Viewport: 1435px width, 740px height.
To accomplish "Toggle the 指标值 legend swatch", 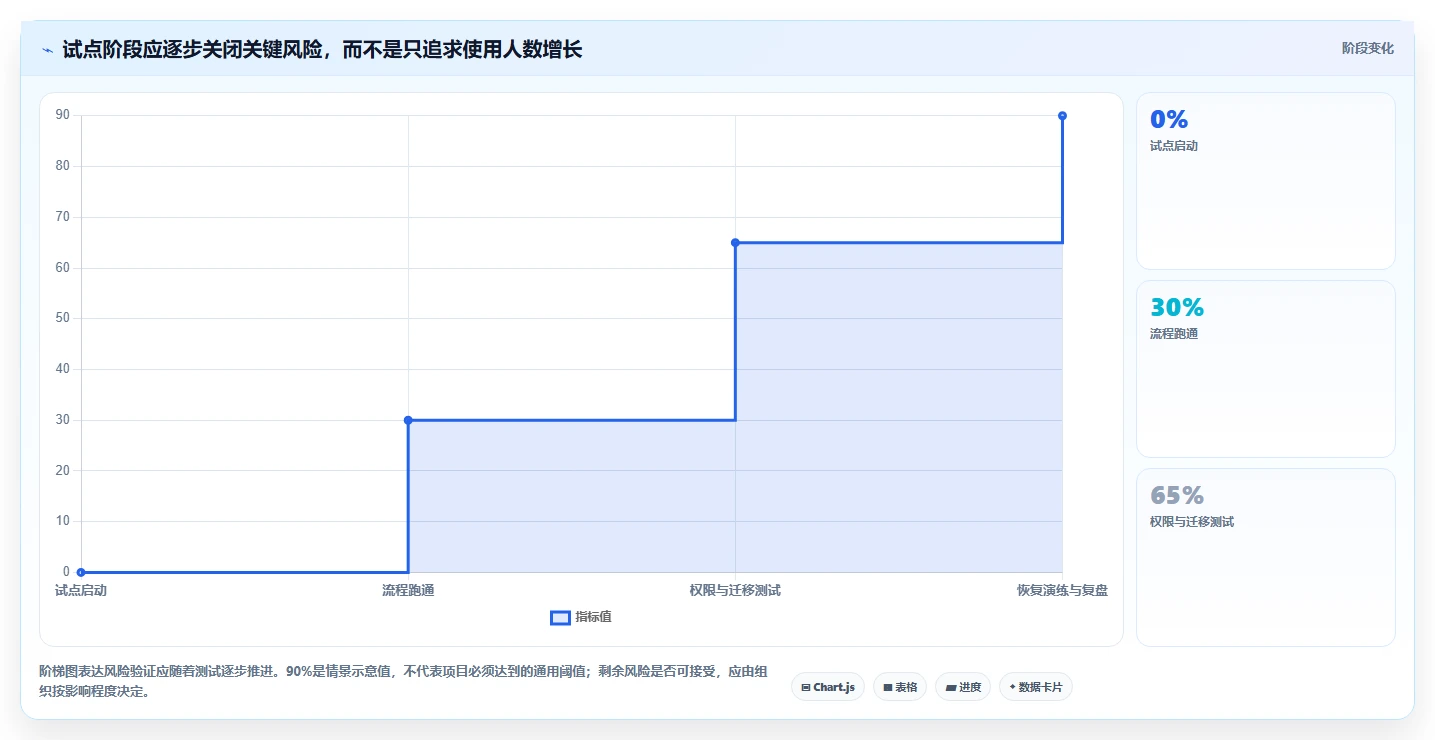I will 560,618.
